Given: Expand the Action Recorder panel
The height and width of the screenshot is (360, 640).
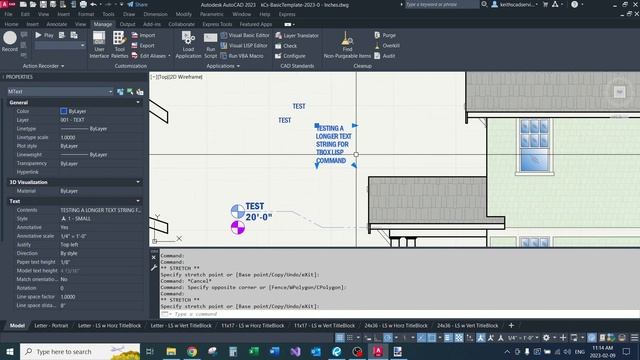Looking at the screenshot, I should pyautogui.click(x=43, y=66).
